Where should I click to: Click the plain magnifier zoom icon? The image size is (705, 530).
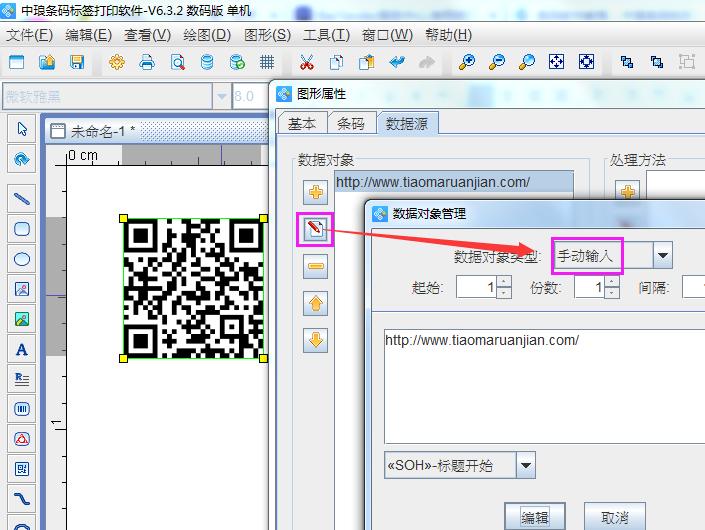pos(527,62)
